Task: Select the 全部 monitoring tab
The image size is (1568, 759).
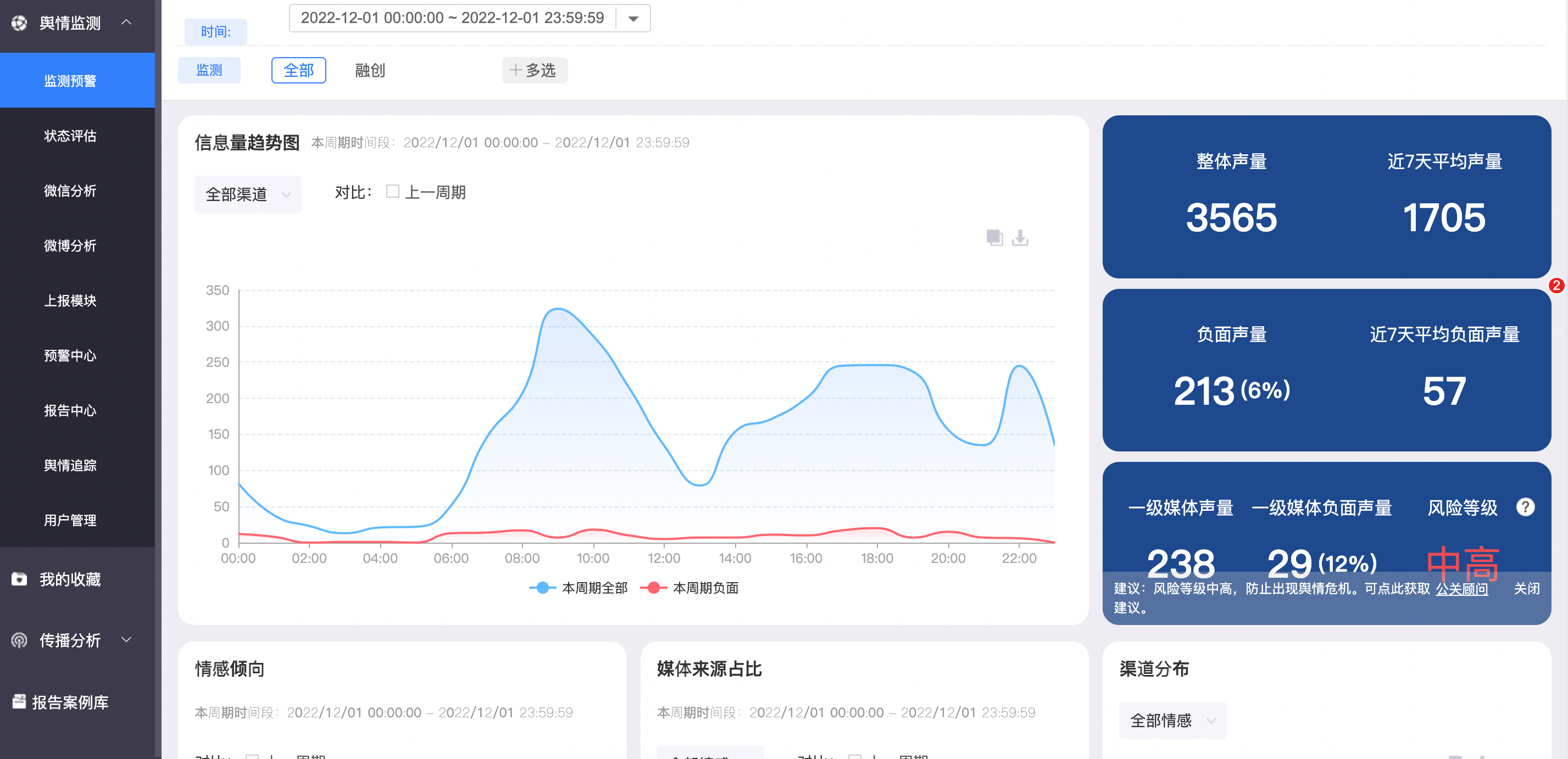Action: [x=299, y=70]
